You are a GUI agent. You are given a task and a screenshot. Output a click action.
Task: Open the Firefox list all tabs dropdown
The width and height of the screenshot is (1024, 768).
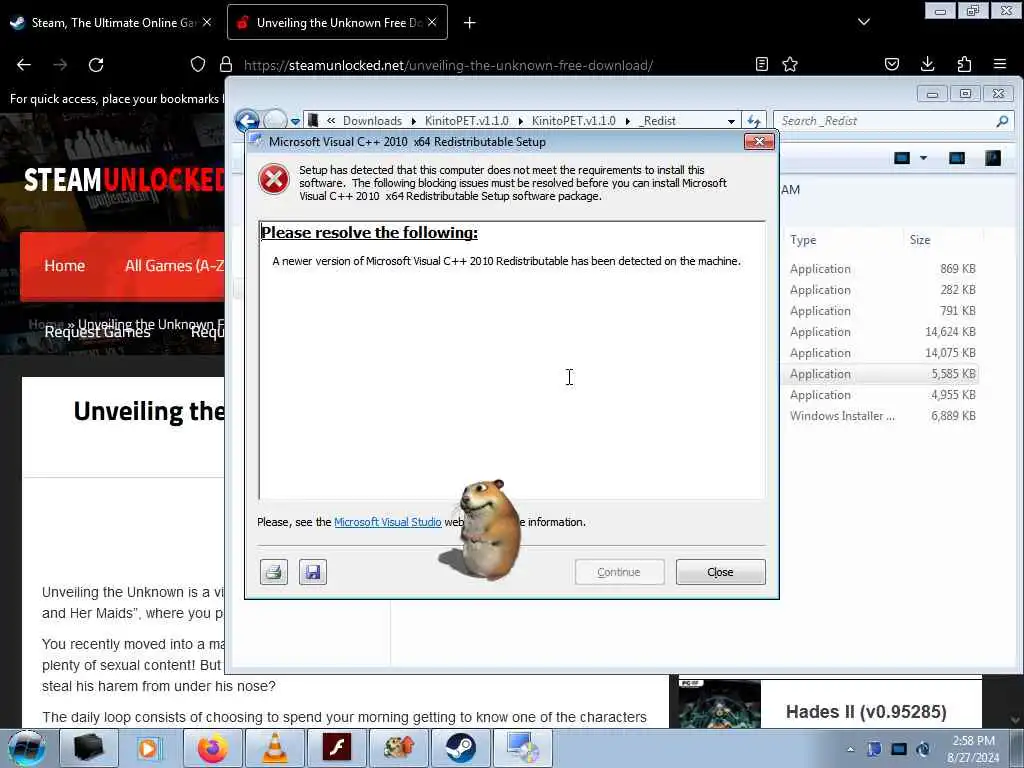coord(863,22)
